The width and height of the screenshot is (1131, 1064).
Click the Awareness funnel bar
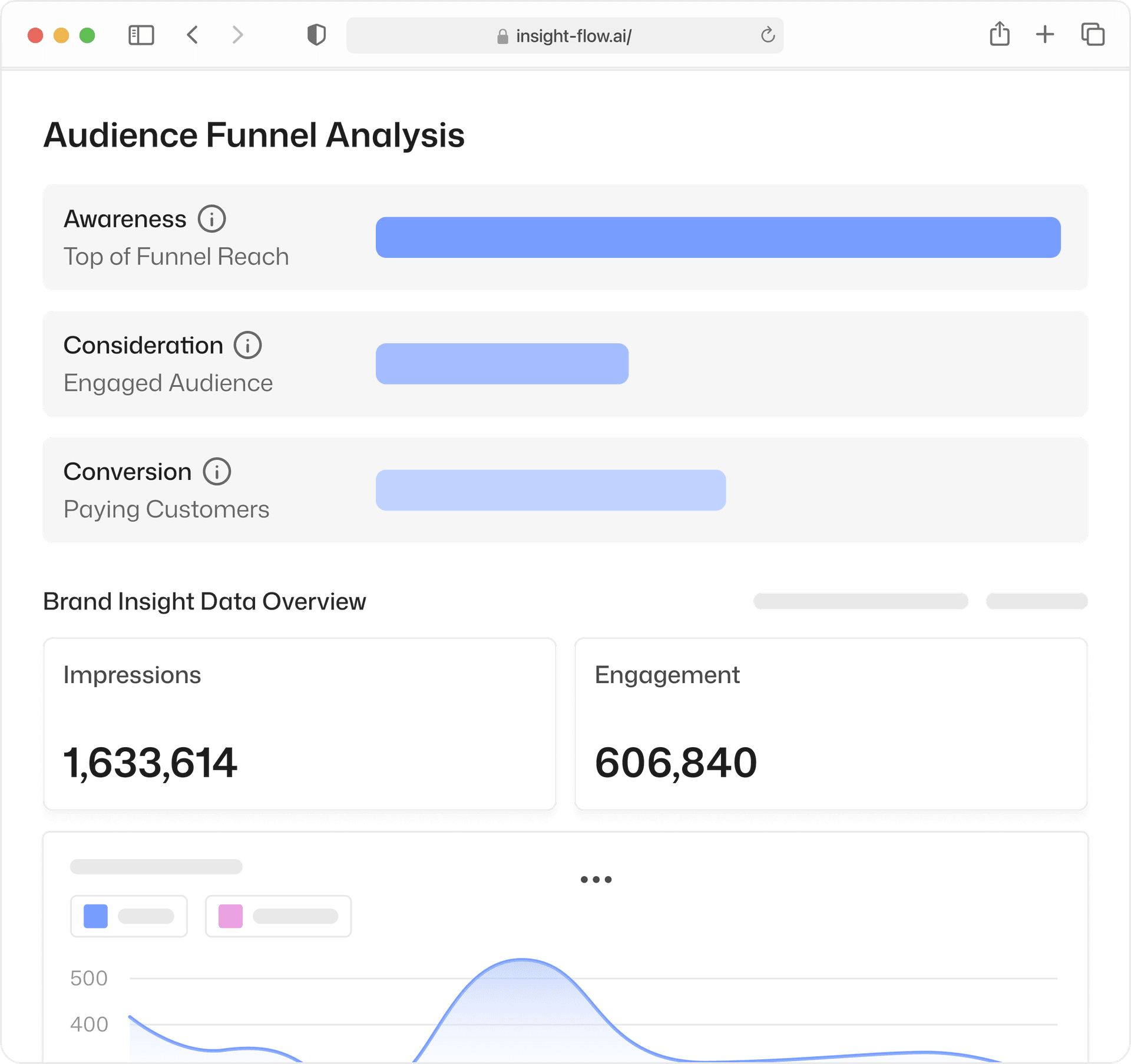click(x=717, y=237)
